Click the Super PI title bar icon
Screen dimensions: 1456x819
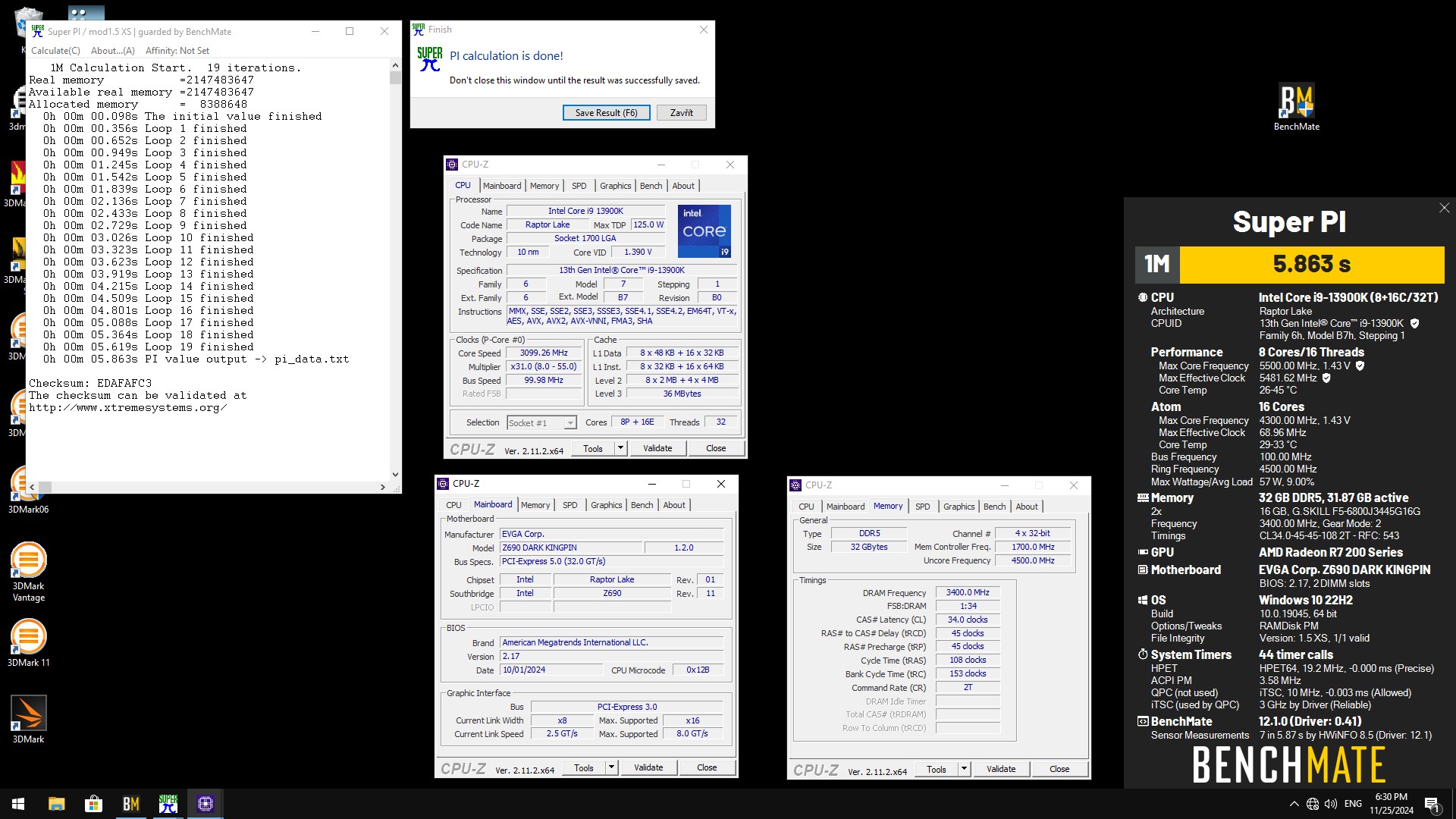tap(38, 31)
